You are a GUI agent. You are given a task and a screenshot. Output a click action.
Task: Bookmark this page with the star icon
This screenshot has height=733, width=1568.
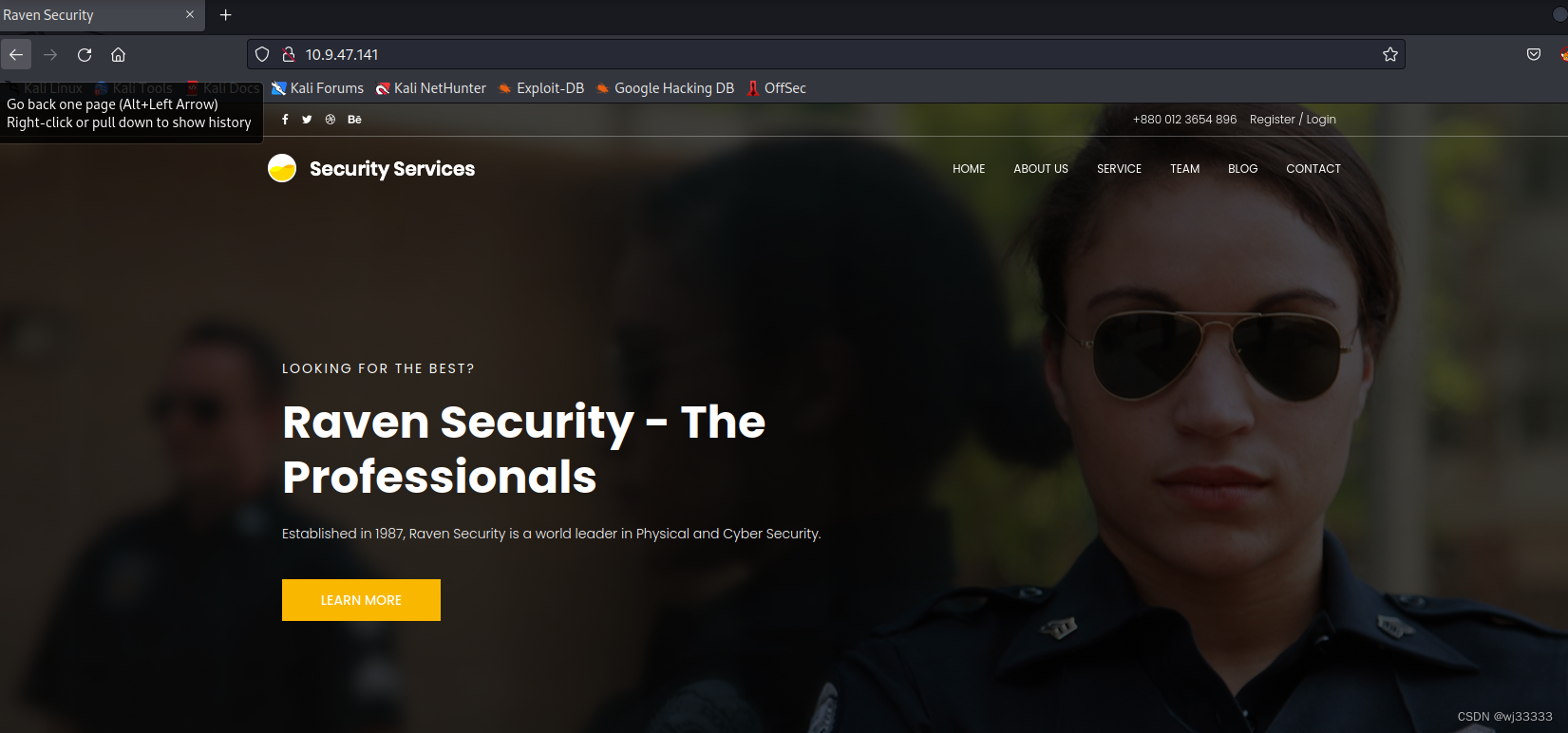tap(1390, 54)
